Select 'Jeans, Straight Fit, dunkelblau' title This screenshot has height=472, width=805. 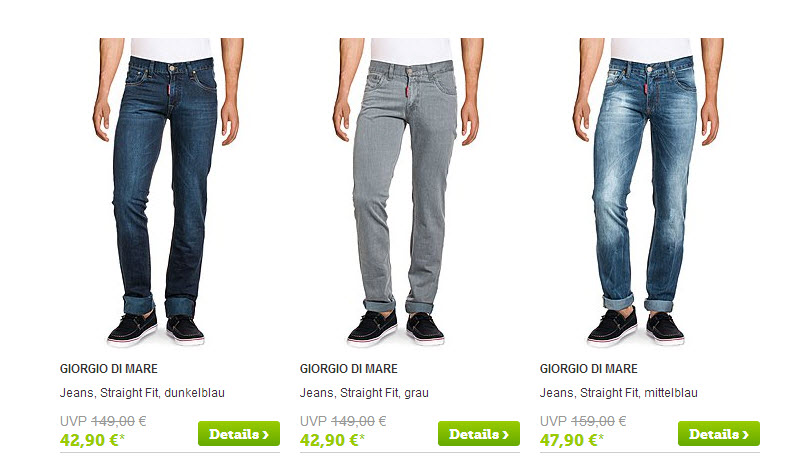click(x=142, y=393)
